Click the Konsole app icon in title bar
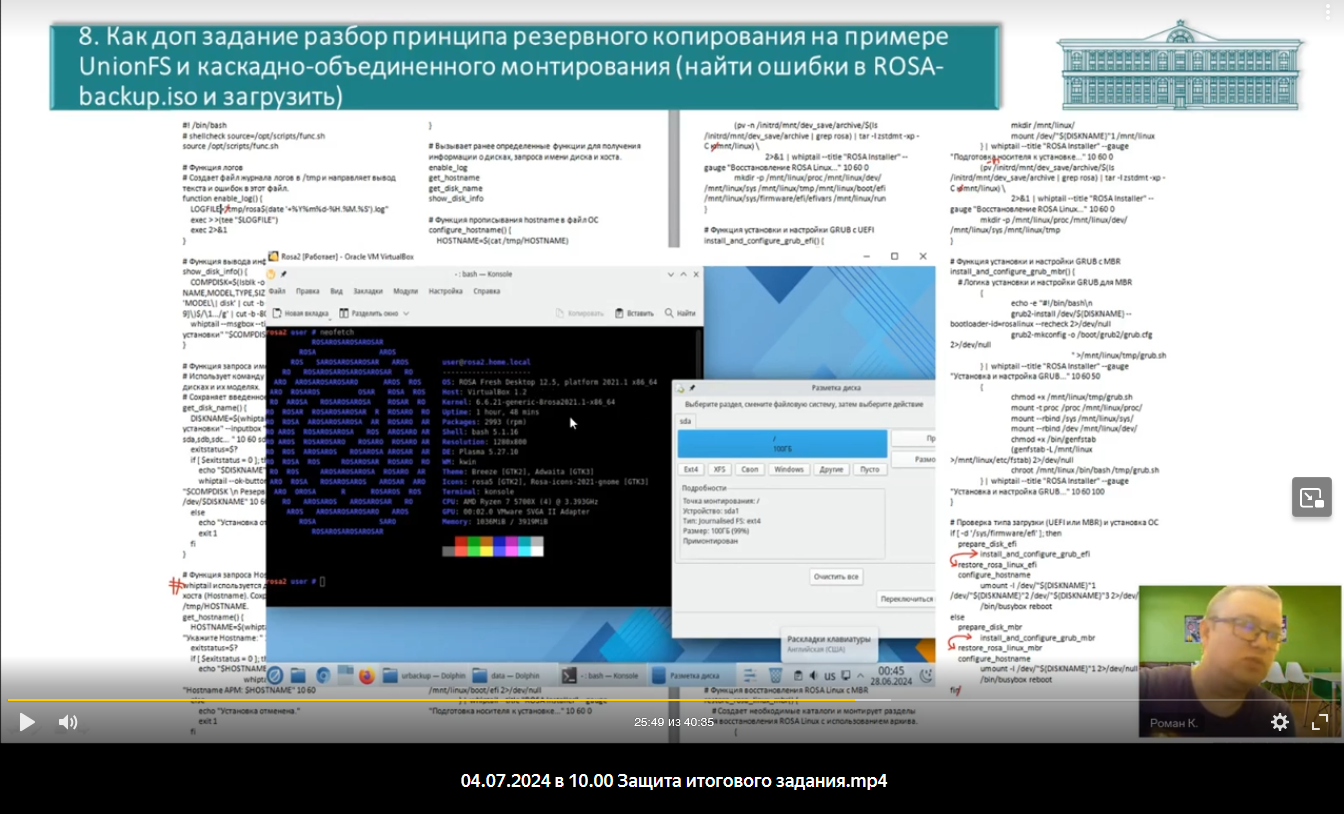The width and height of the screenshot is (1344, 814). tap(271, 274)
